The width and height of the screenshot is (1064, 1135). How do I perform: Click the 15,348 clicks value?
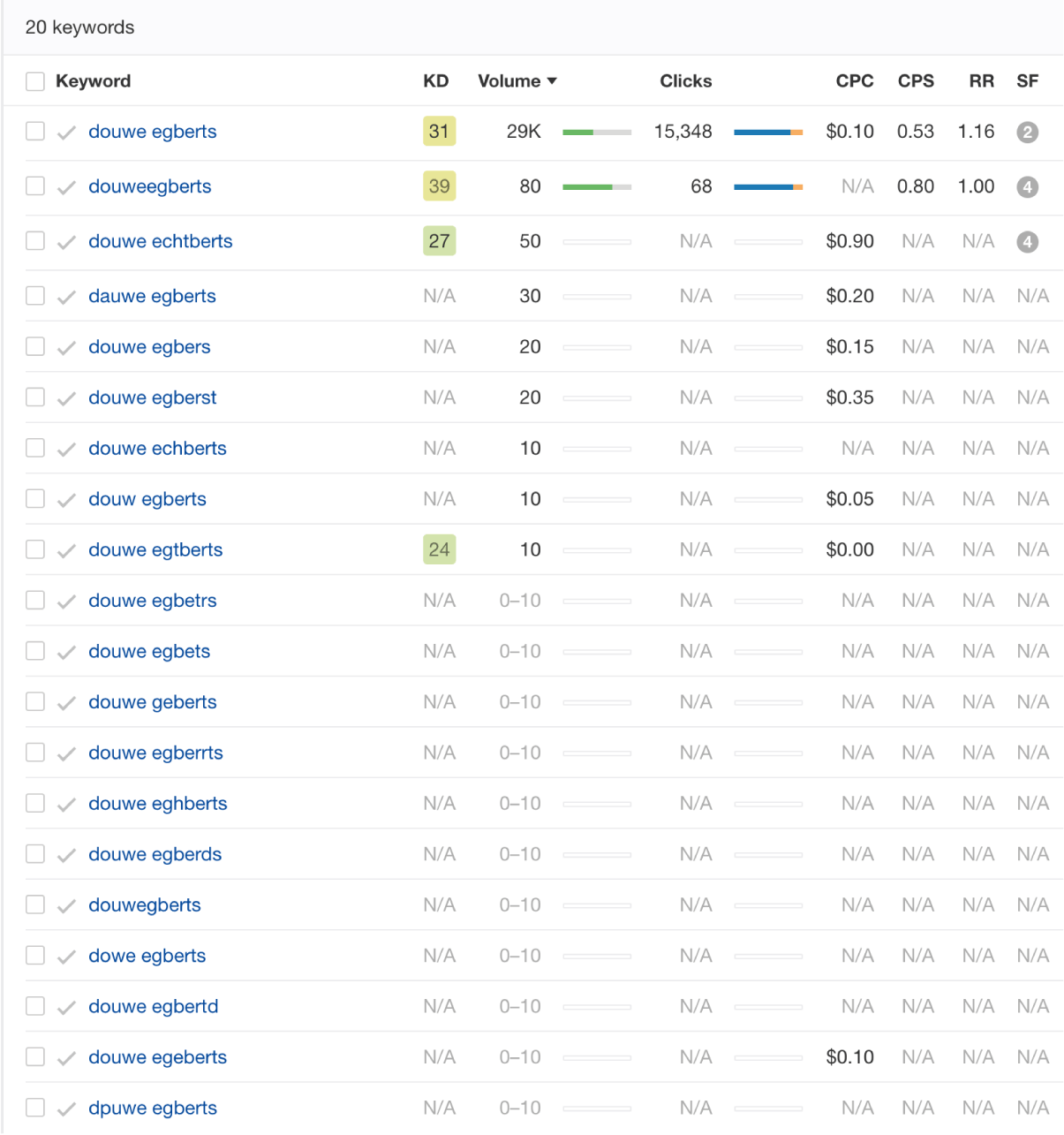coord(683,132)
